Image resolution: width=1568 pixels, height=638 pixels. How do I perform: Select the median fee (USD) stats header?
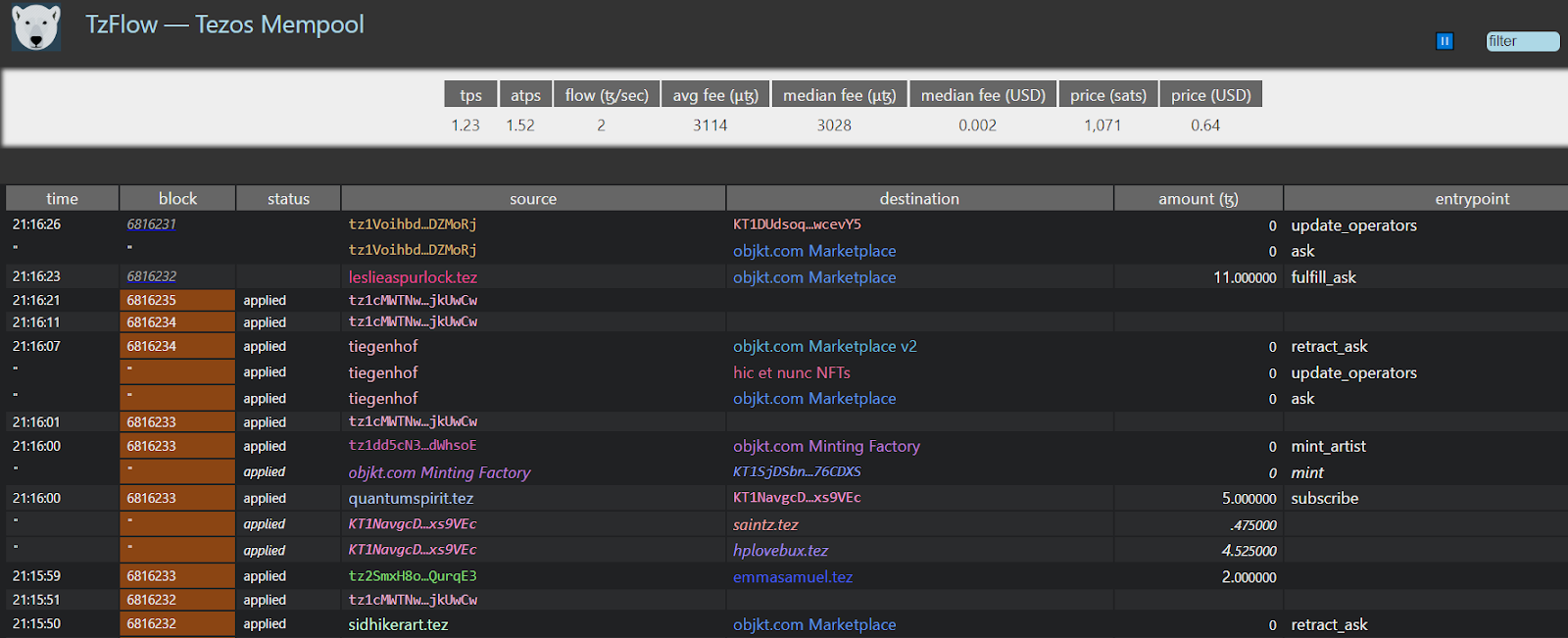click(x=983, y=95)
